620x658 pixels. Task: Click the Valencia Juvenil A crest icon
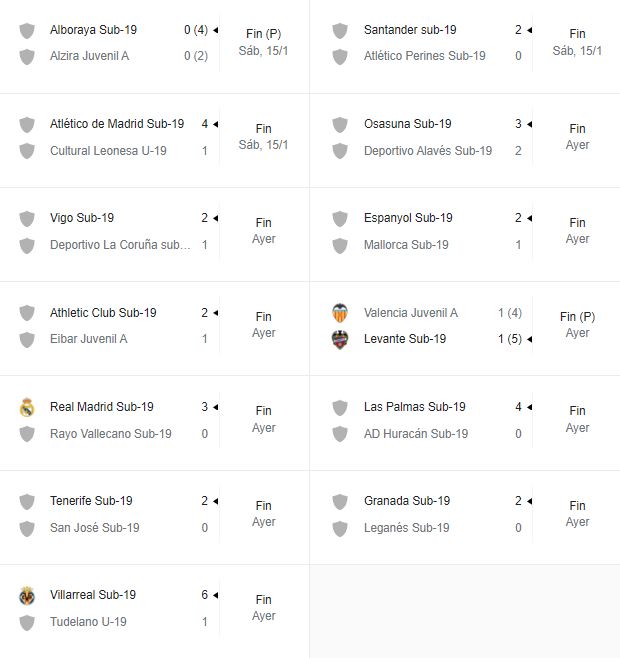340,313
